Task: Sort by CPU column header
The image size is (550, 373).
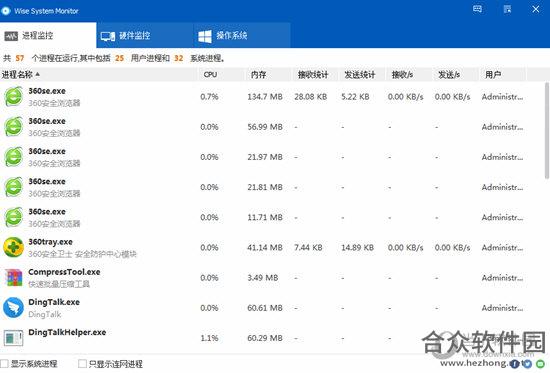Action: [221, 74]
